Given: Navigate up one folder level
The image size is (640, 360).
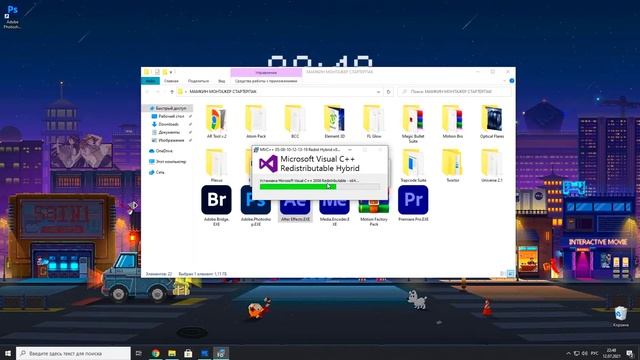Looking at the screenshot, I should coord(172,92).
